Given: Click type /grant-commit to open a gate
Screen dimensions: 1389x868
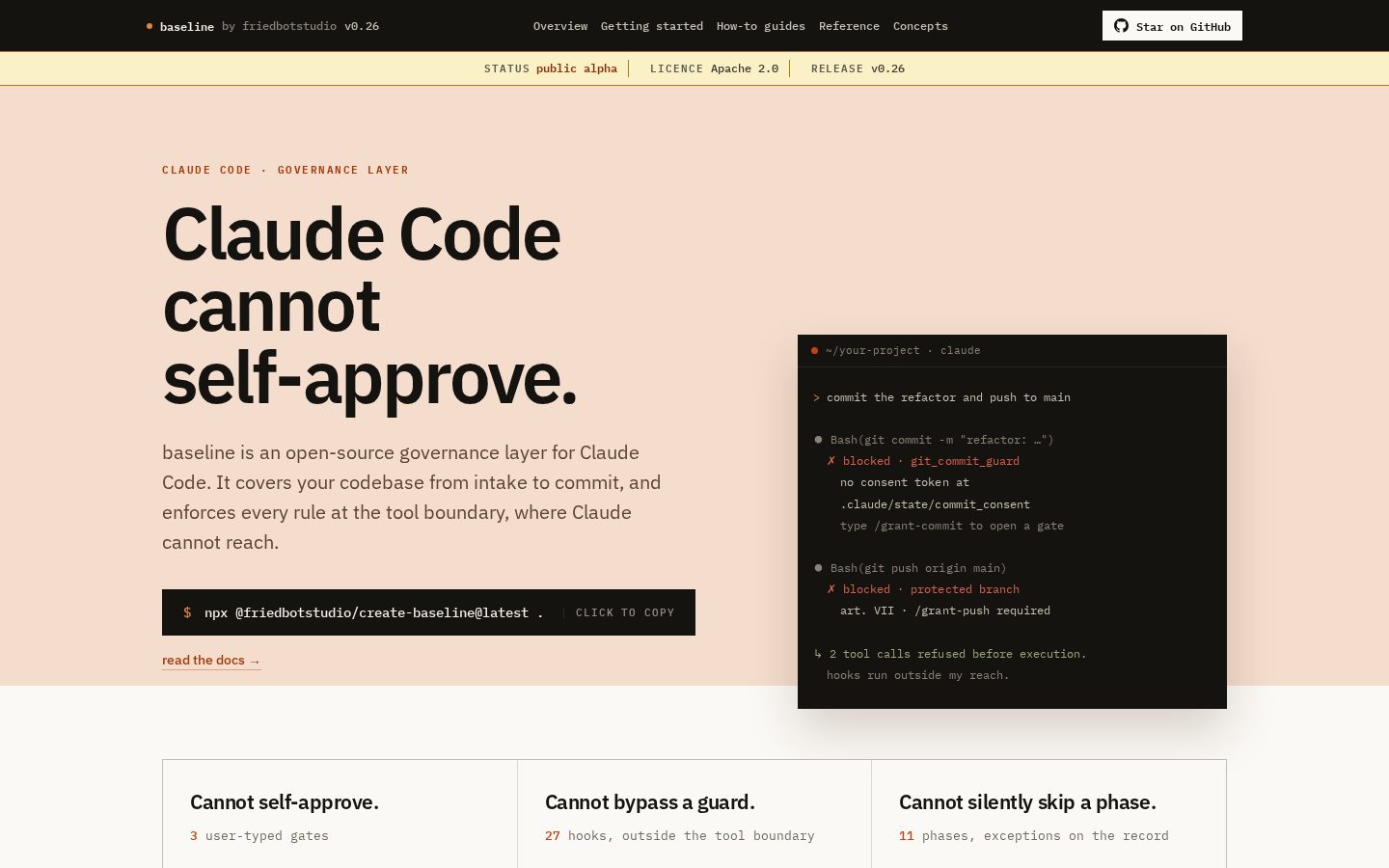Looking at the screenshot, I should (x=952, y=526).
